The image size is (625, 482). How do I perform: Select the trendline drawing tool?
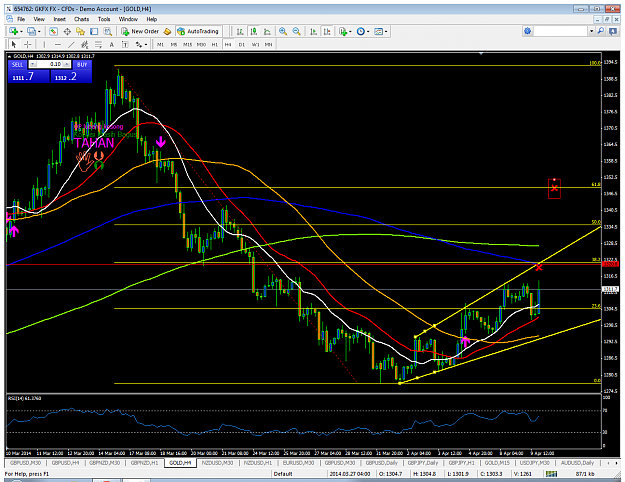click(x=71, y=44)
